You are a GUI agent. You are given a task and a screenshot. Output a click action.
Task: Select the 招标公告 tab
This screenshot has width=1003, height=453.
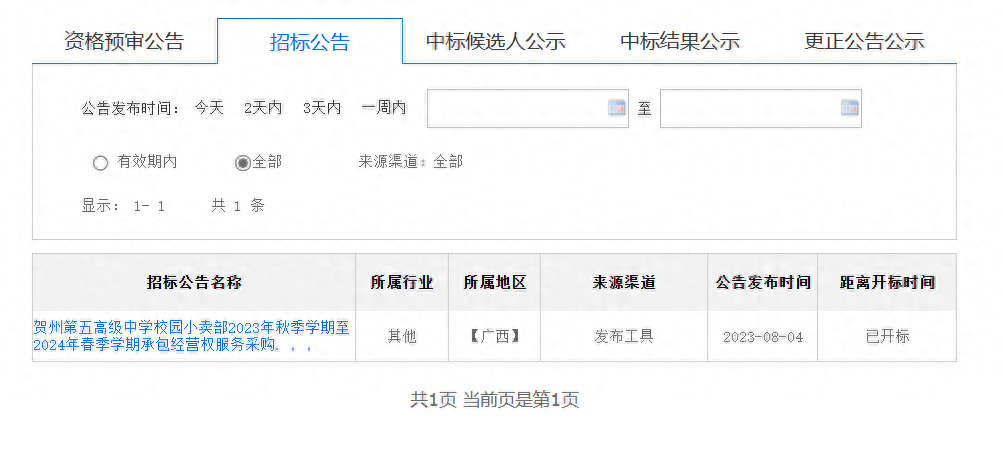tap(310, 42)
